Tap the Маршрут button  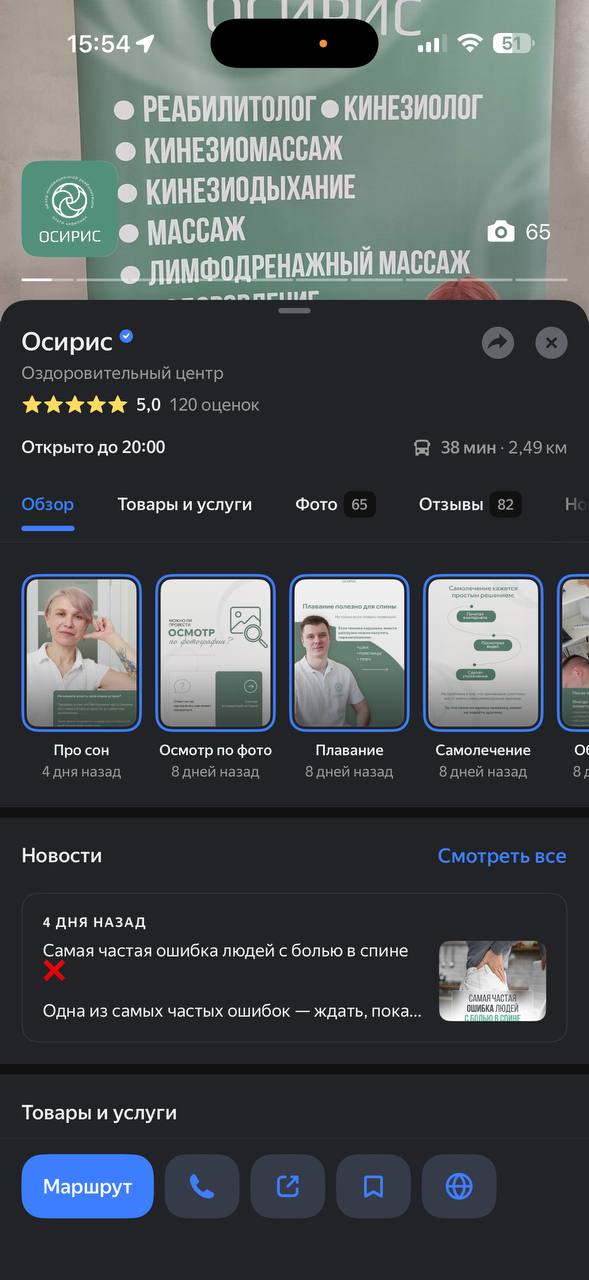point(88,1186)
